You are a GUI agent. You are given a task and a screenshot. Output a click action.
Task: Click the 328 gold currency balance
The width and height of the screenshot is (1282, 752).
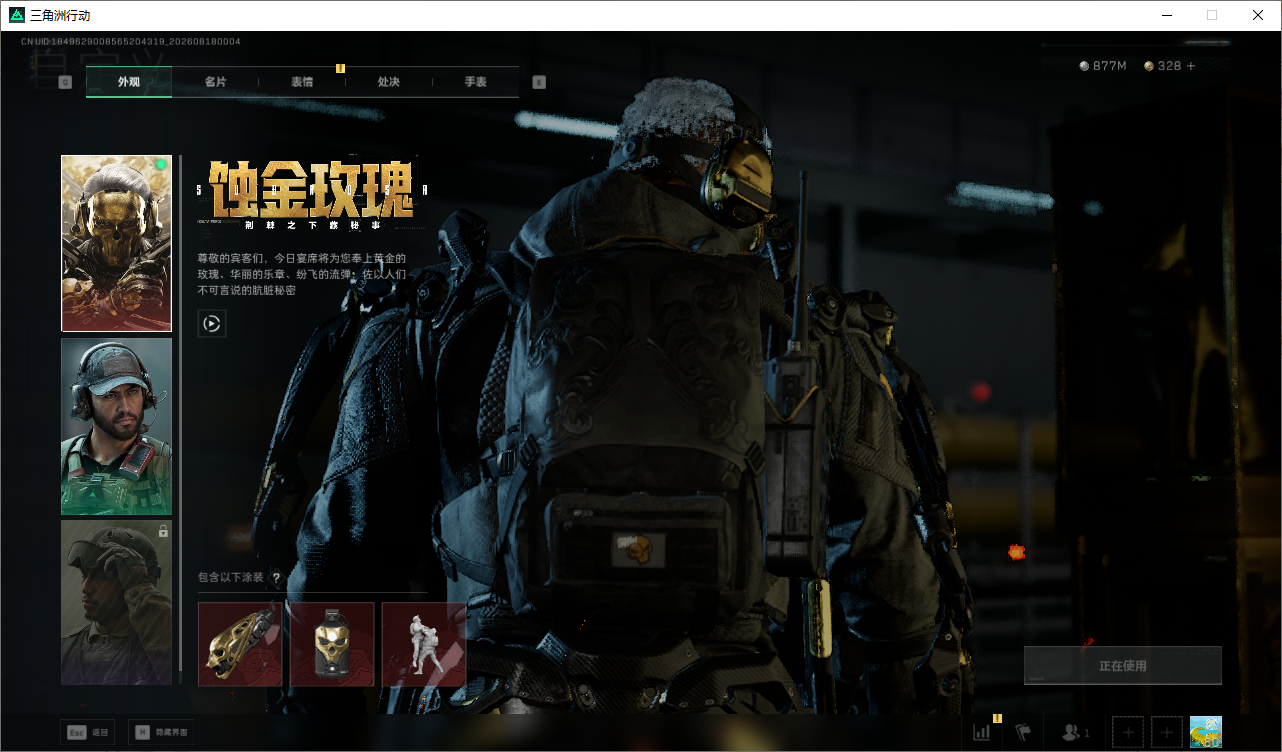(1163, 66)
